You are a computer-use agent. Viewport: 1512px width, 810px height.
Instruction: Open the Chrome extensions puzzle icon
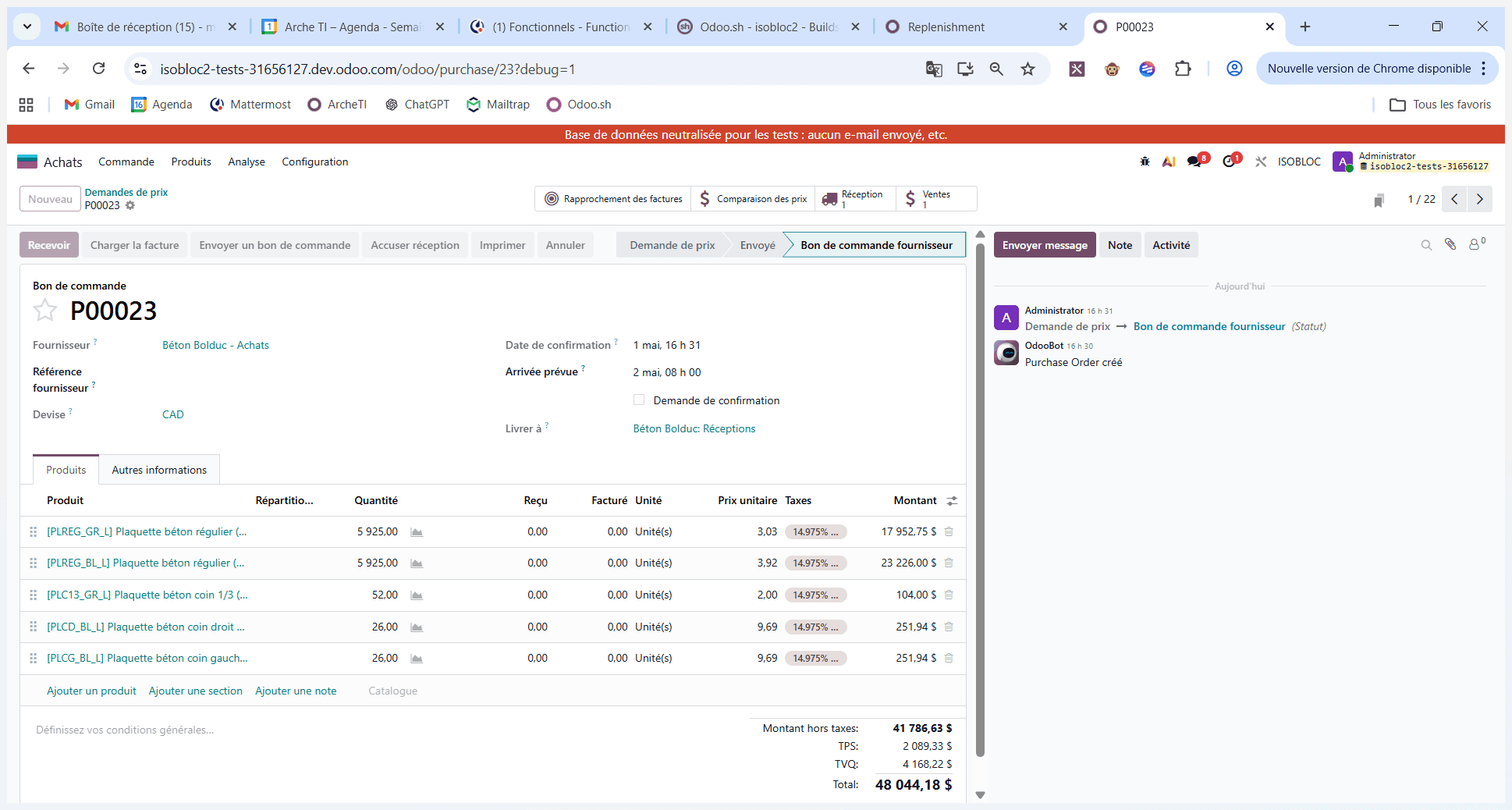pyautogui.click(x=1183, y=69)
